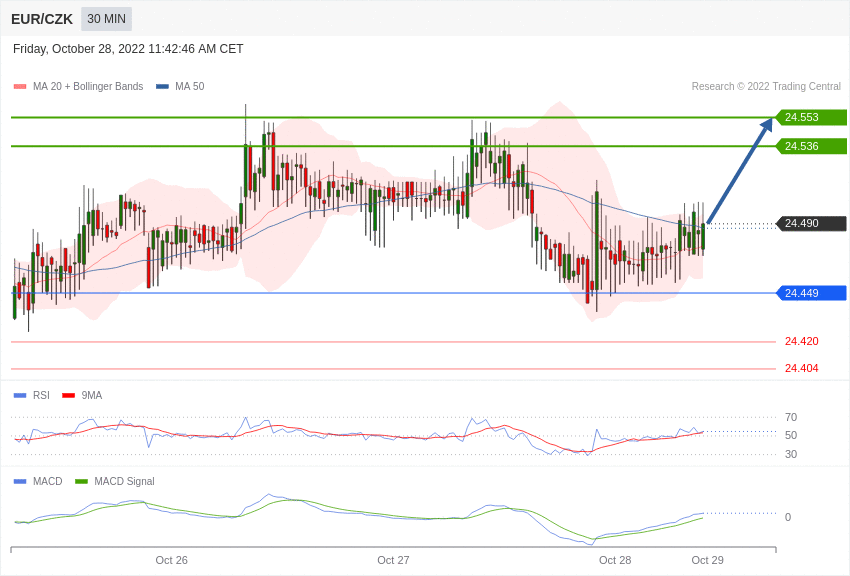This screenshot has height=576, width=850.
Task: Click the MACD 0 axis label
Action: [788, 517]
